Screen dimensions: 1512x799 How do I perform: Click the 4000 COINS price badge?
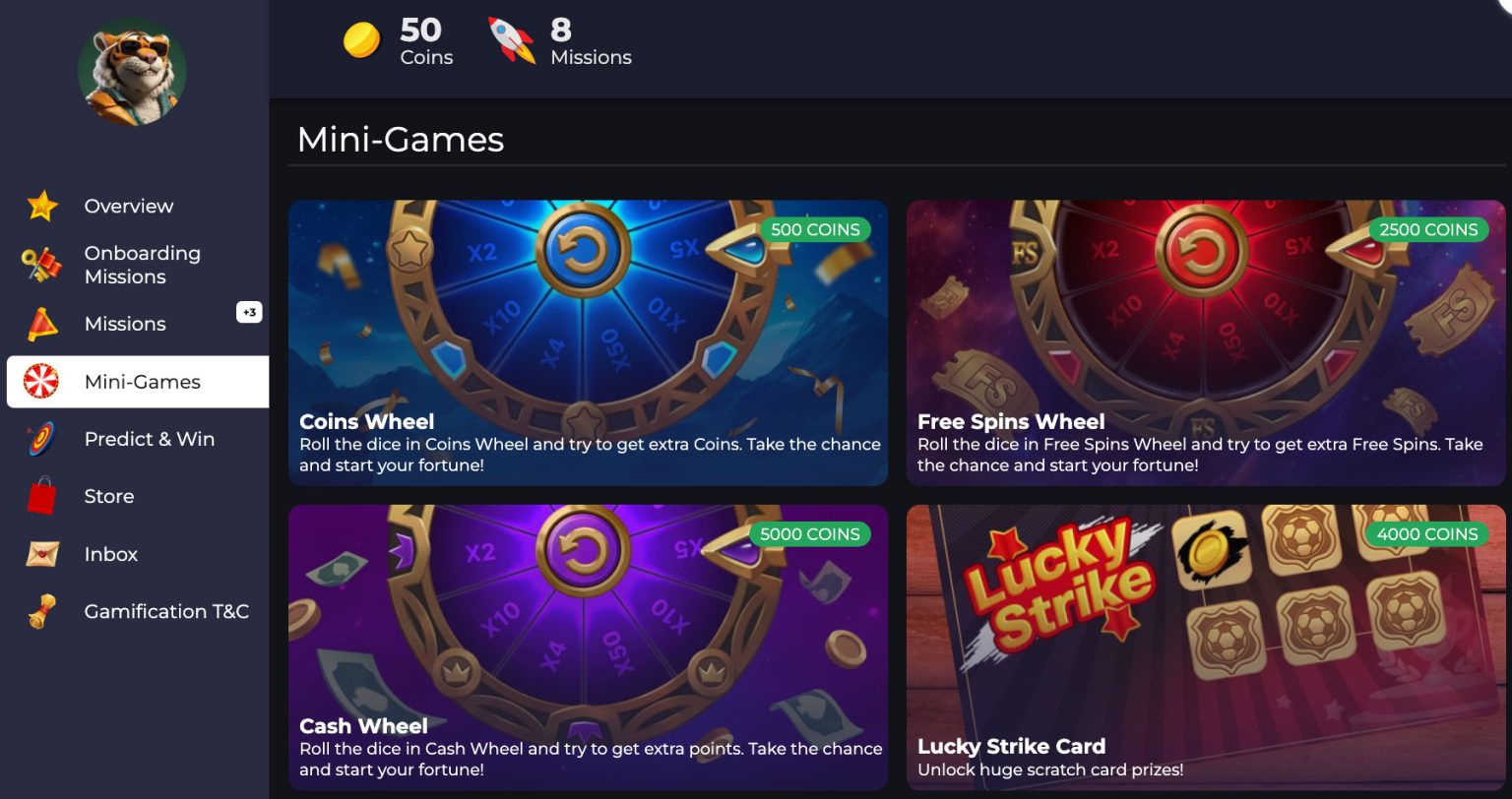[1427, 534]
